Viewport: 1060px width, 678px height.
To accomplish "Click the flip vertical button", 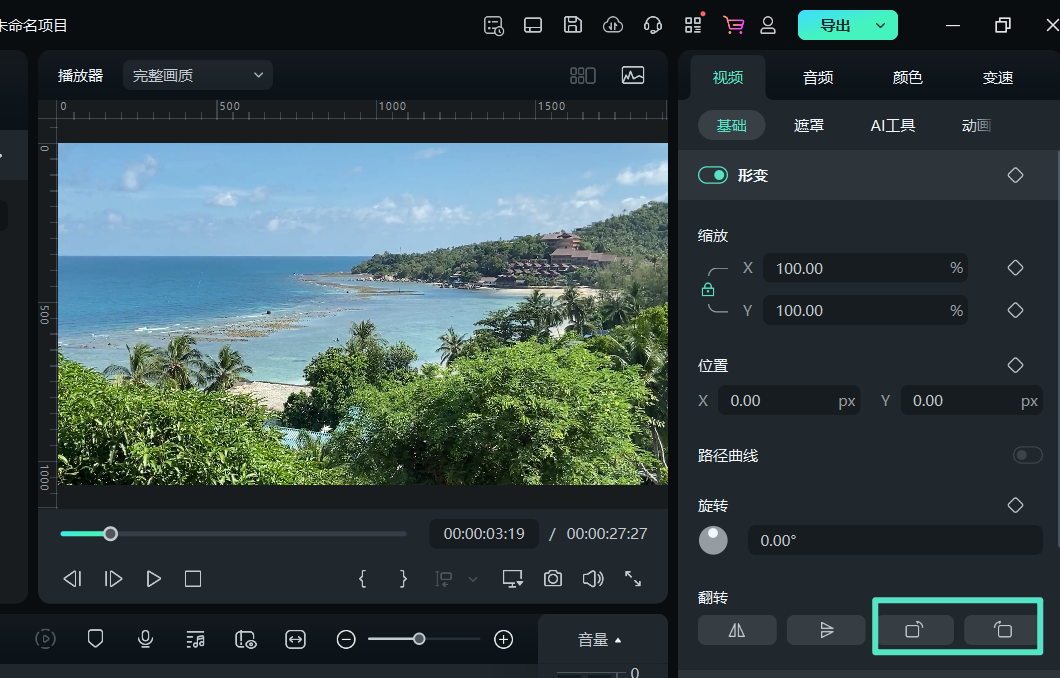I will (x=826, y=630).
